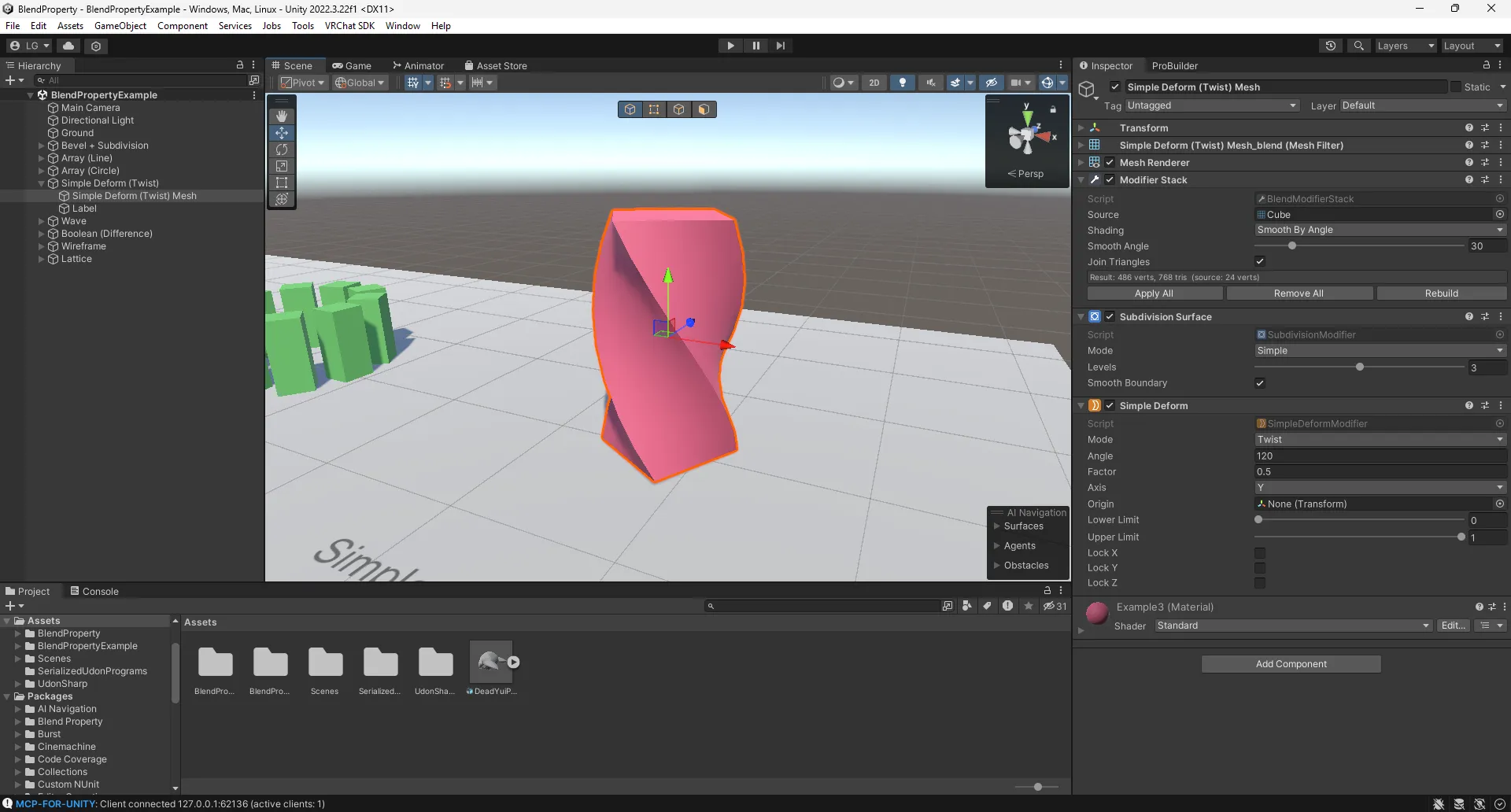Open the Layer Default dropdown
1511x812 pixels.
(x=1422, y=105)
